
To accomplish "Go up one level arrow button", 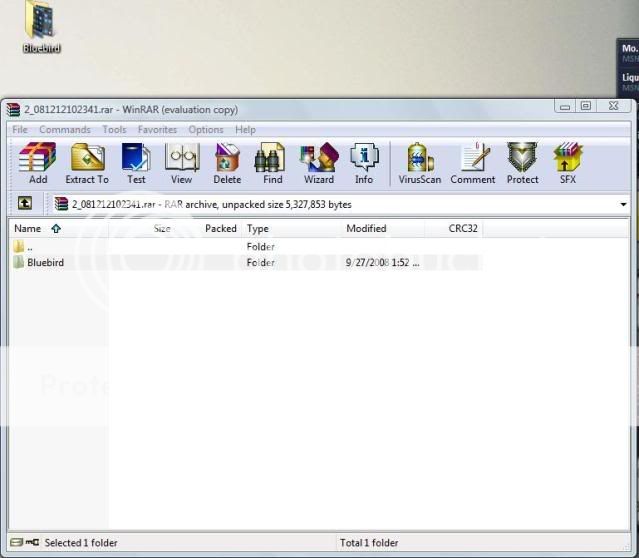I will tap(25, 203).
